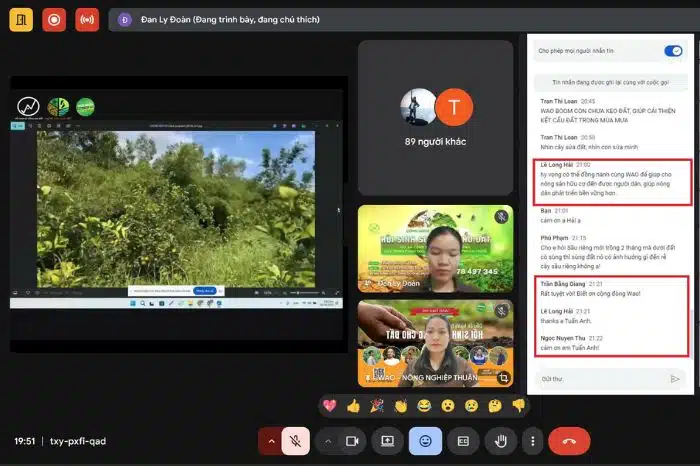Raise hand in the meeting
The width and height of the screenshot is (700, 466).
(501, 440)
